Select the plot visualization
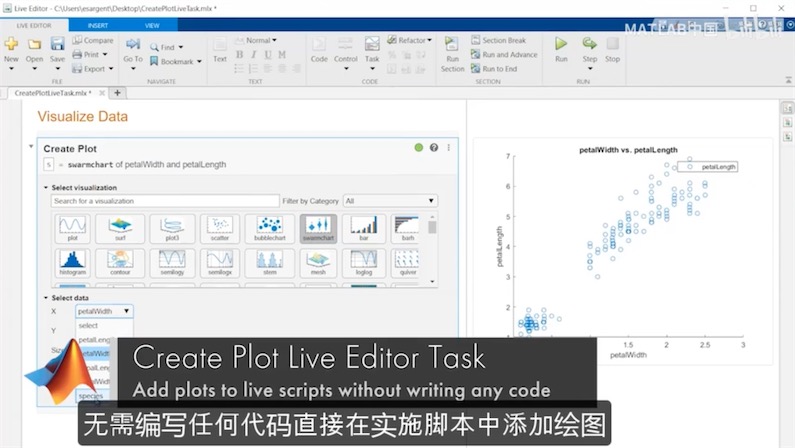The image size is (795, 448). [73, 229]
